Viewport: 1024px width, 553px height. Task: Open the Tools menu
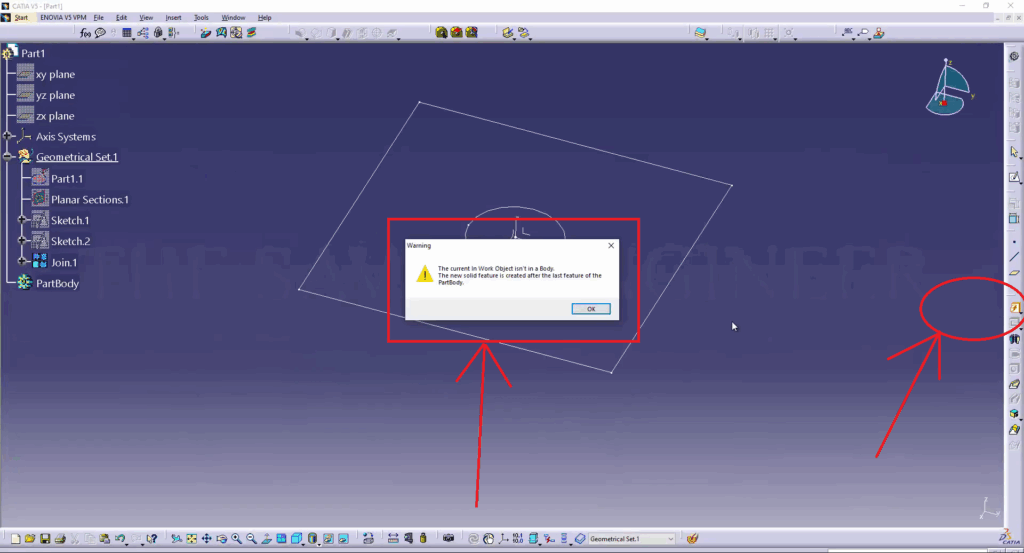click(201, 18)
